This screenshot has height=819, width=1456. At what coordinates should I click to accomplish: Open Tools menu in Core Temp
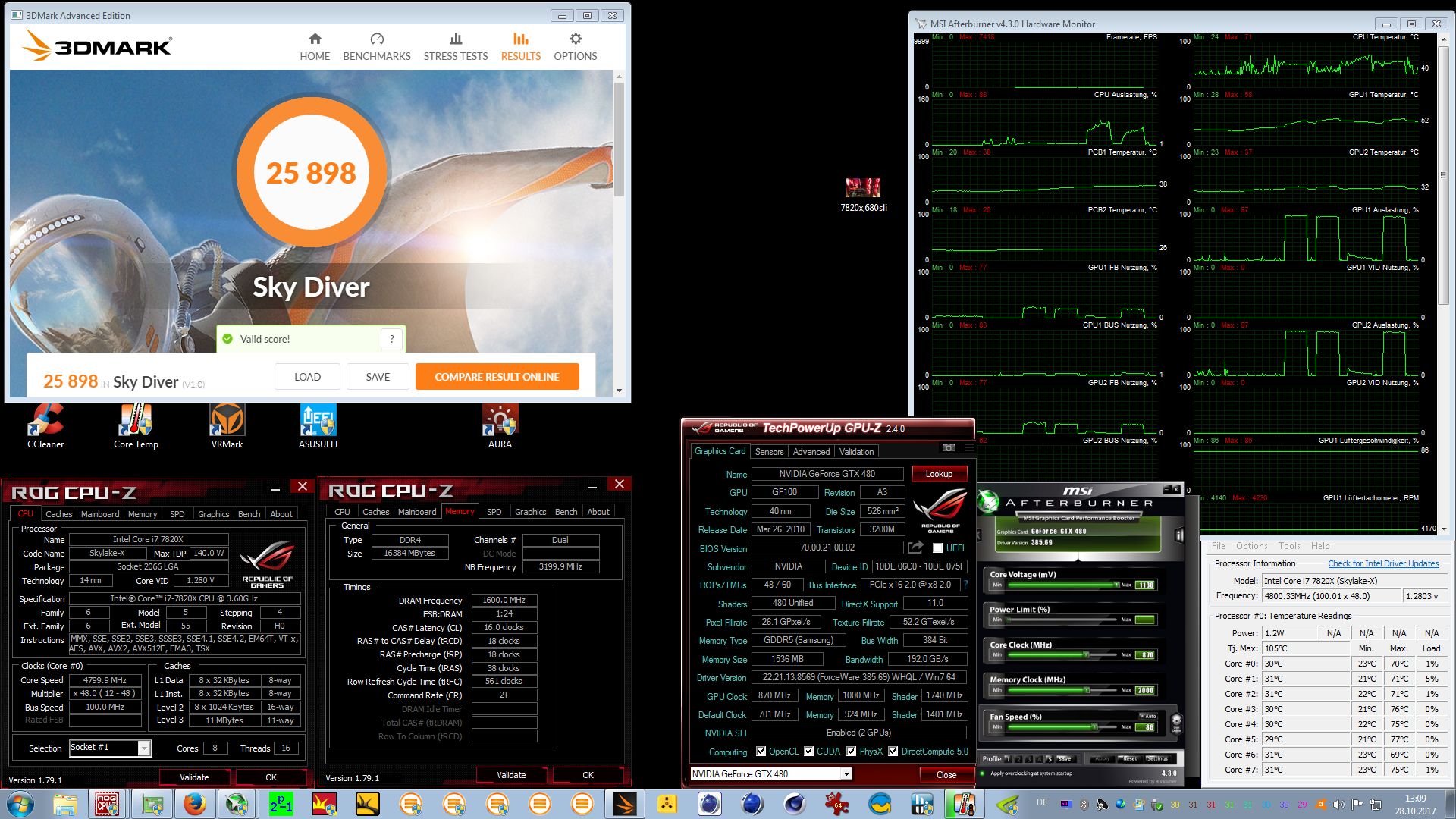coord(1289,546)
